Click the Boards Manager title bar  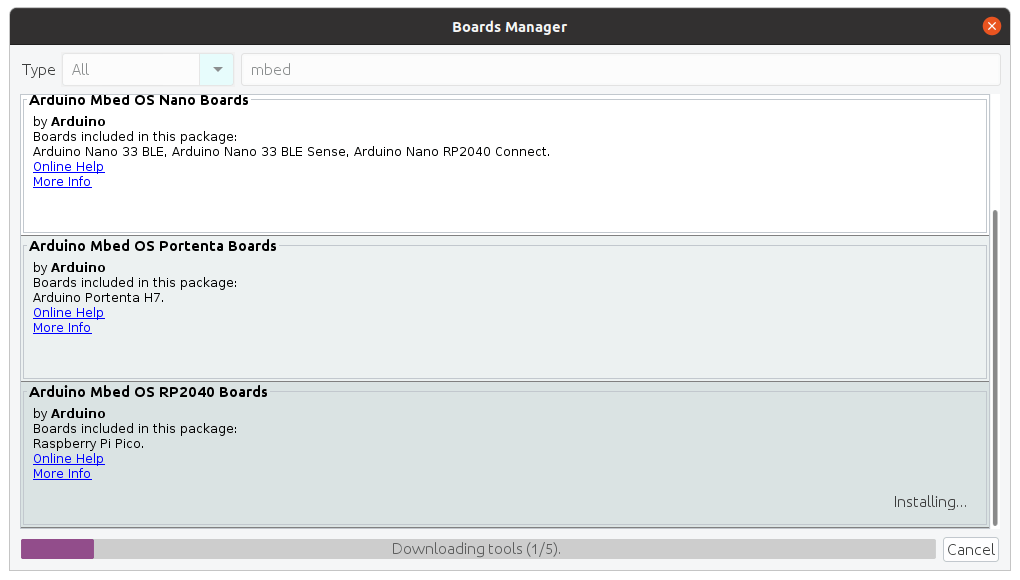[x=509, y=27]
